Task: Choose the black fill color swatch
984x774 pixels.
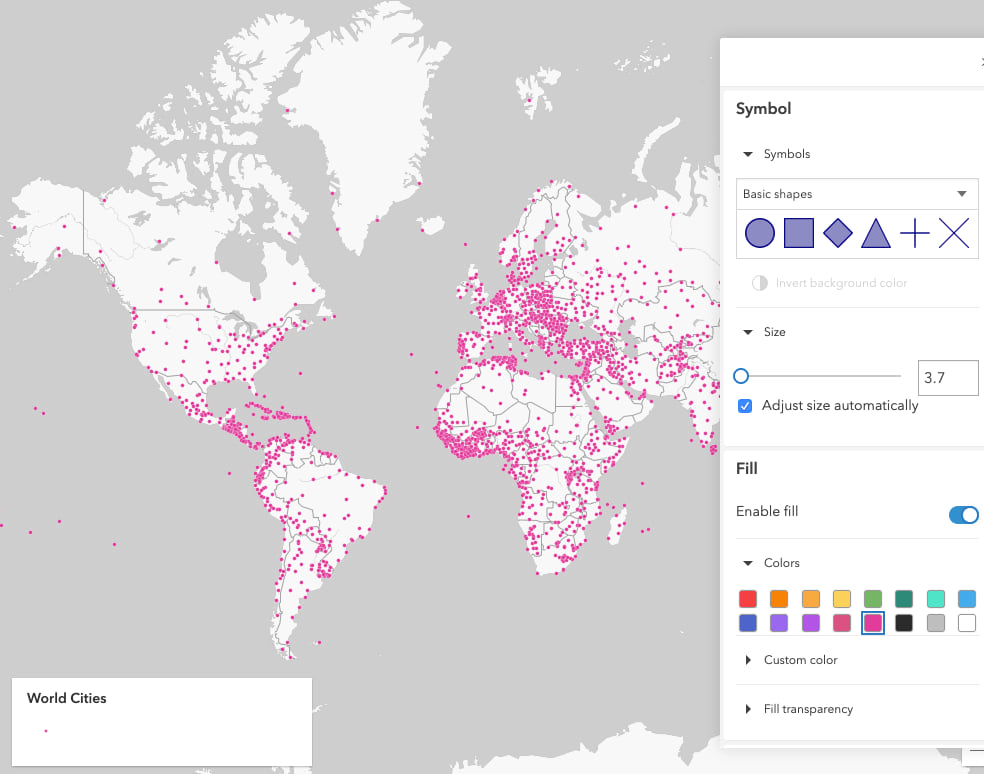Action: (x=904, y=623)
